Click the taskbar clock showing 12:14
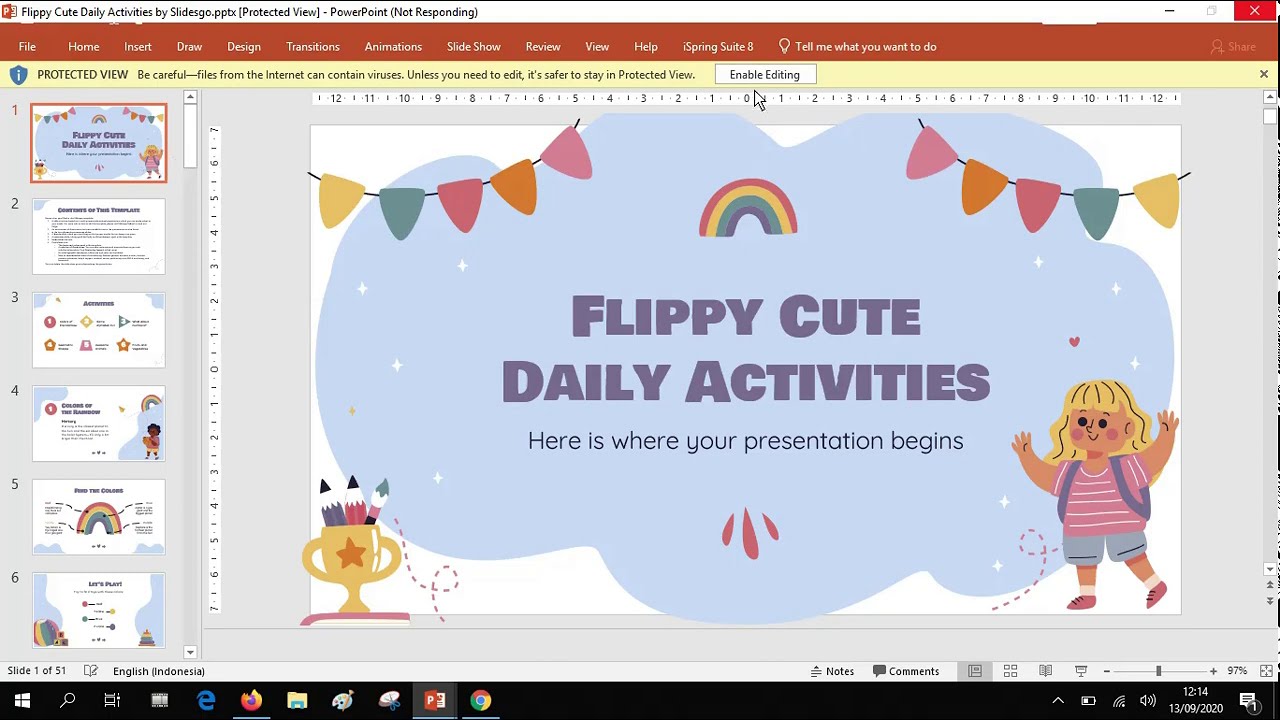 coord(1194,692)
